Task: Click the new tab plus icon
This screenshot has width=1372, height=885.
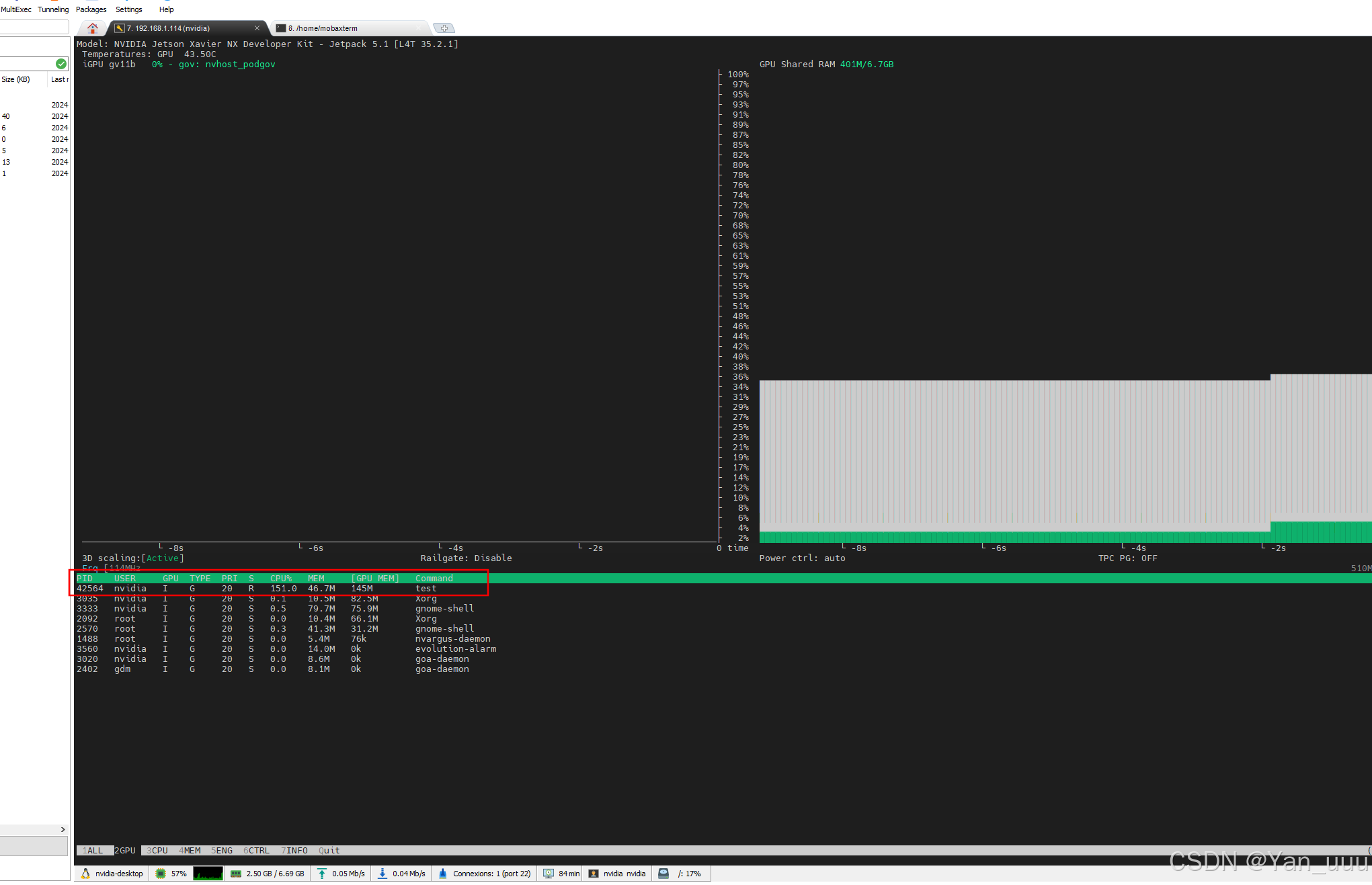Action: click(x=444, y=28)
